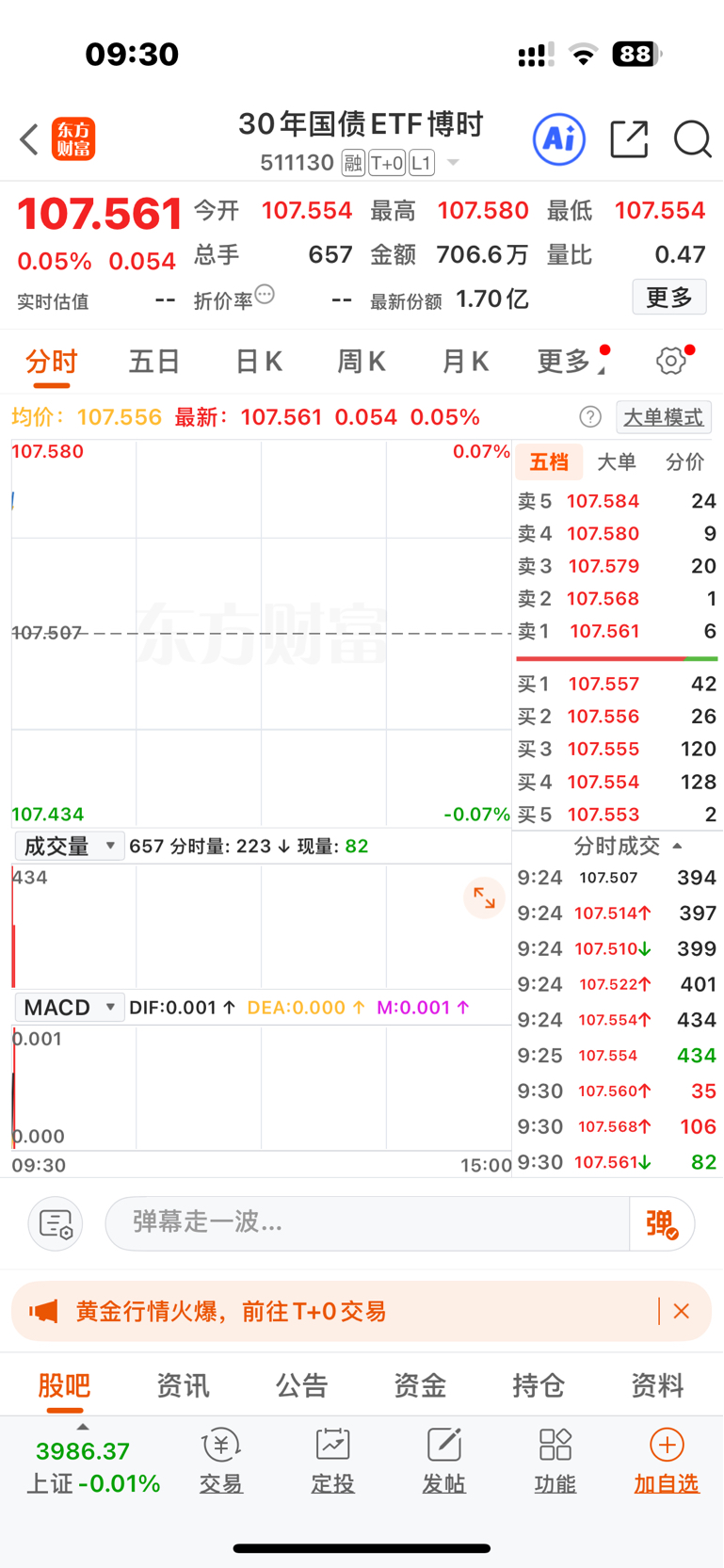Image resolution: width=724 pixels, height=1568 pixels.
Task: Open the 资讯 news tab
Action: pyautogui.click(x=183, y=1385)
